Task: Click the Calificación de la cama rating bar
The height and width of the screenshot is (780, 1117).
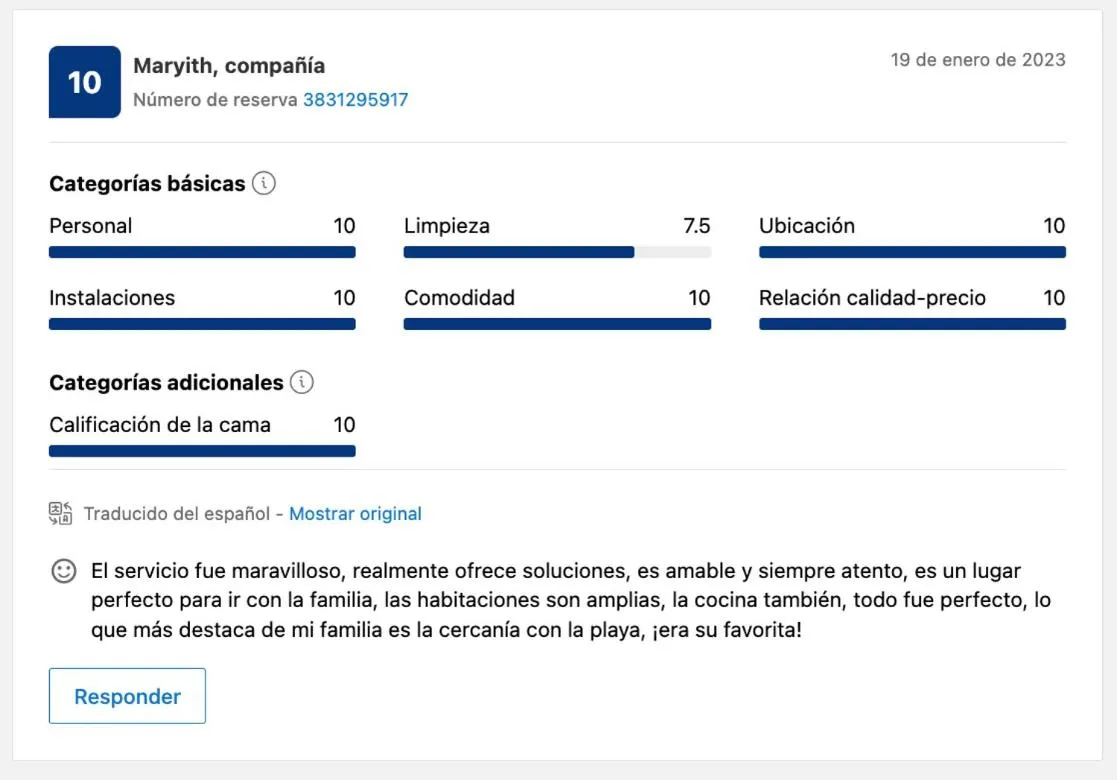Action: 202,451
